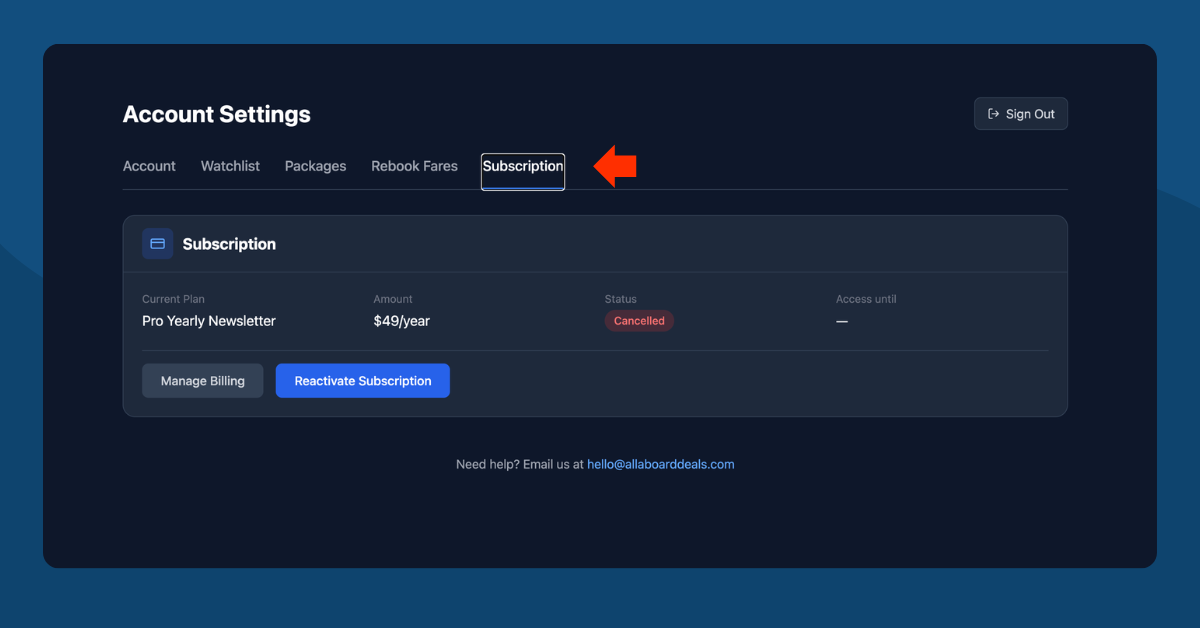The image size is (1200, 628).
Task: Click the Need help text near the bottom
Action: 519,464
